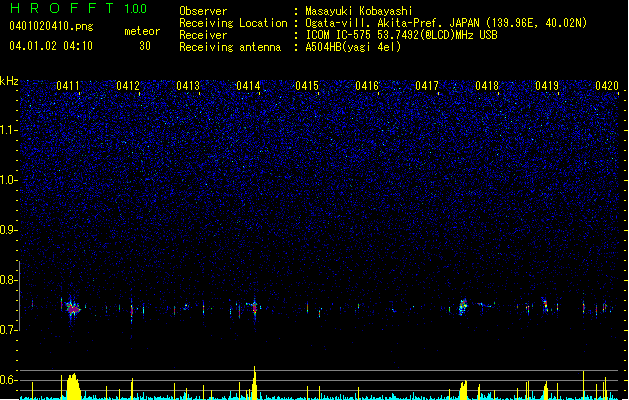Click the kHz axis unit label
The width and height of the screenshot is (629, 400).
pyautogui.click(x=9, y=81)
